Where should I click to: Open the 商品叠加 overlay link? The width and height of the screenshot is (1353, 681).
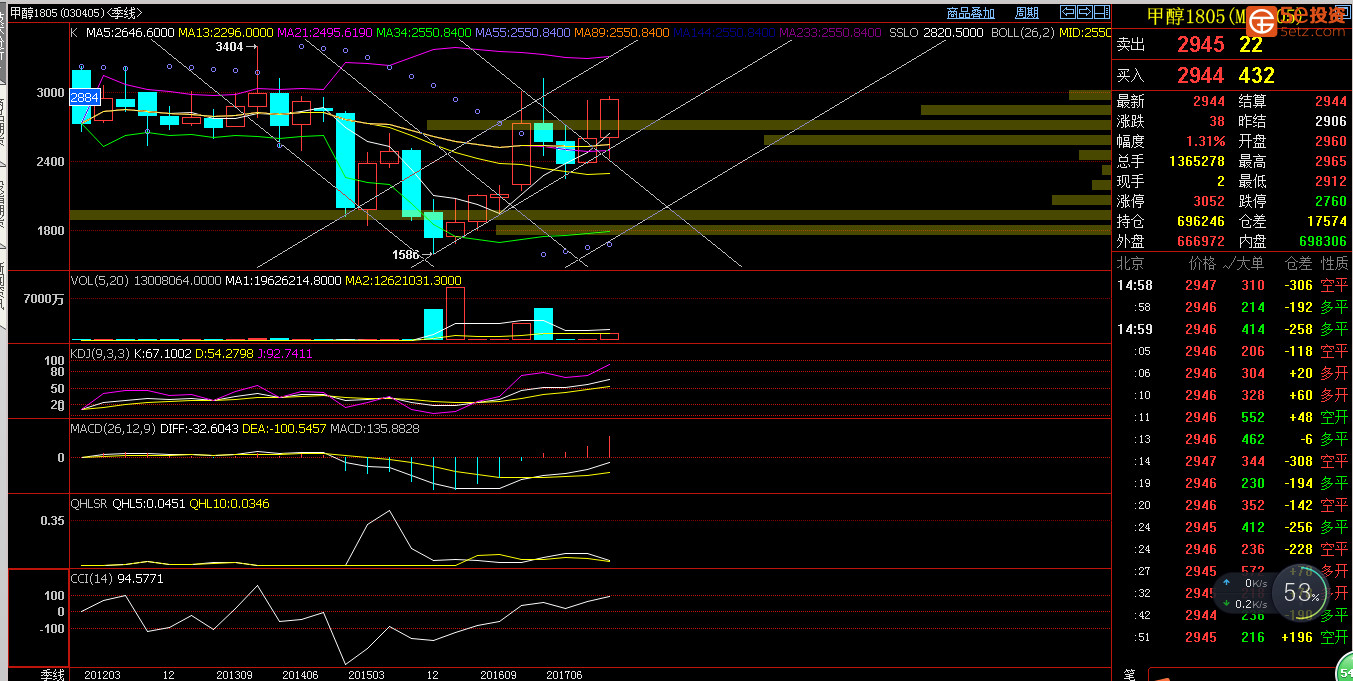[970, 13]
